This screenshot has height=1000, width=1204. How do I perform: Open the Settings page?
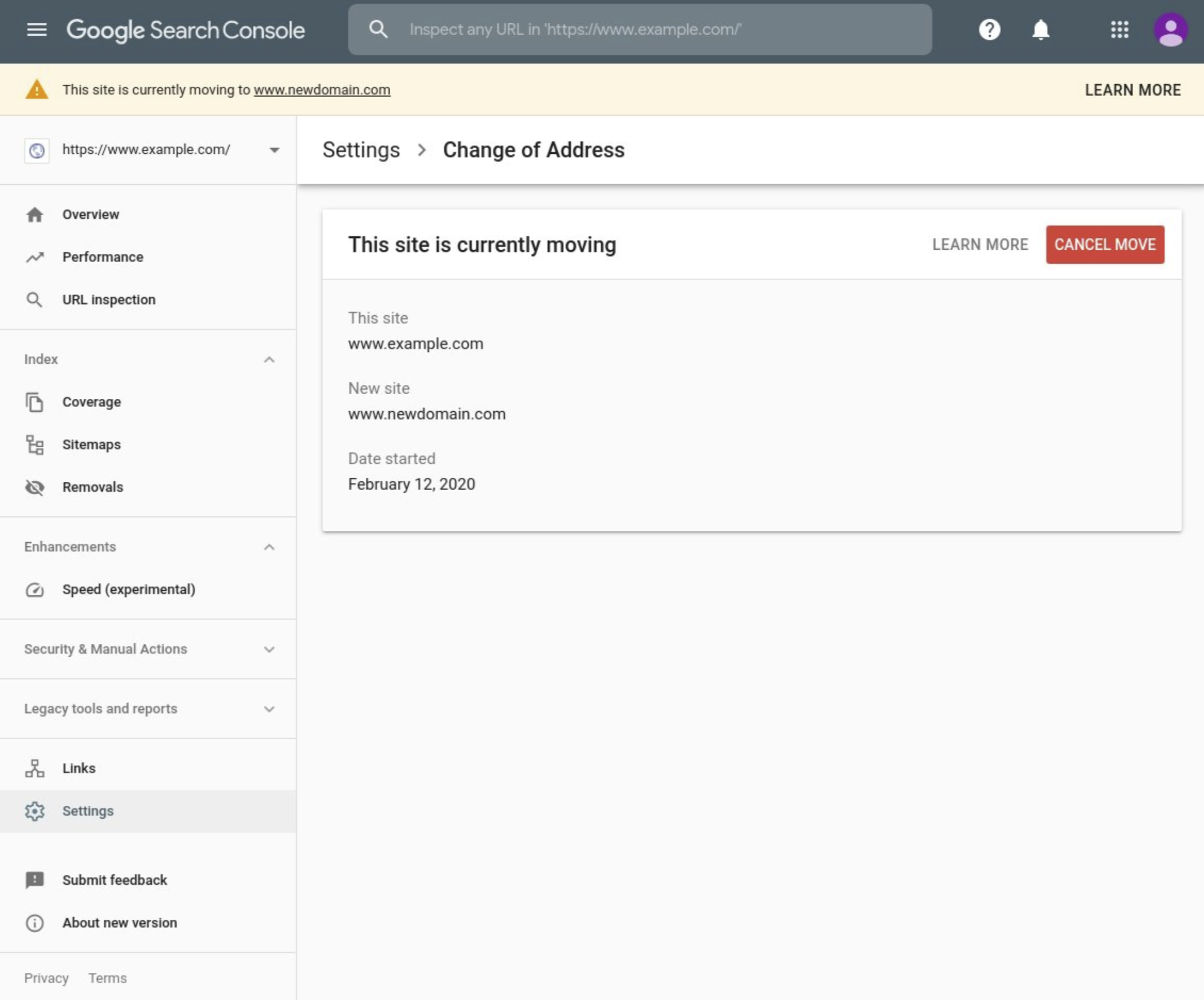click(x=87, y=811)
